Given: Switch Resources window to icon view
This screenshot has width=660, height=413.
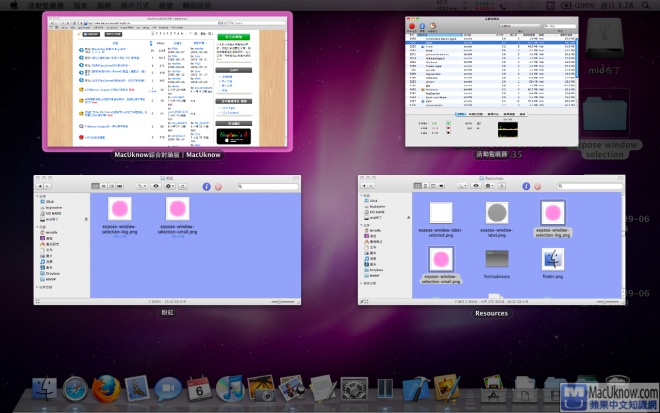Looking at the screenshot, I should pyautogui.click(x=419, y=187).
